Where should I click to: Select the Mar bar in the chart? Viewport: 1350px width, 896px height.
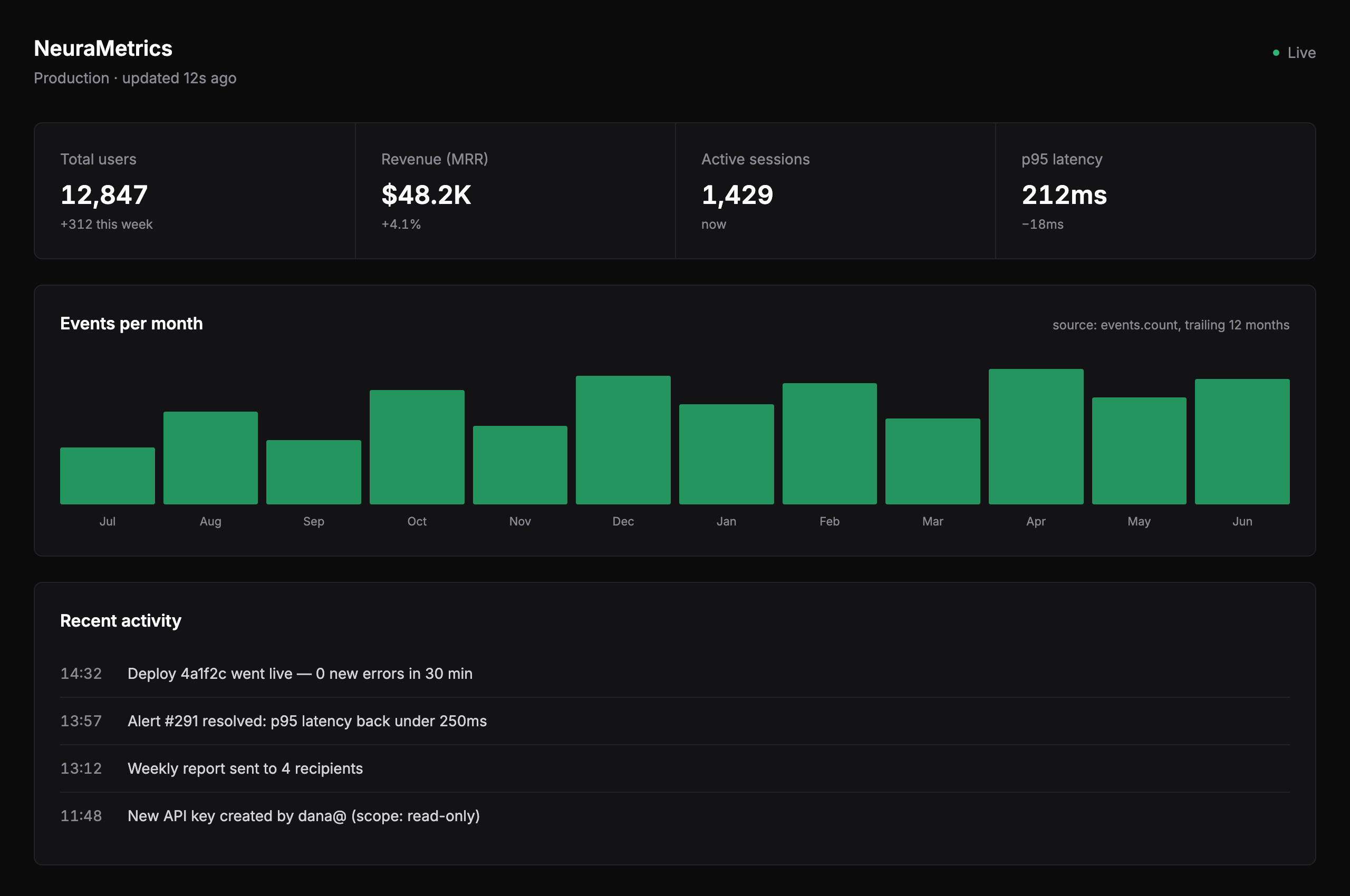point(932,461)
